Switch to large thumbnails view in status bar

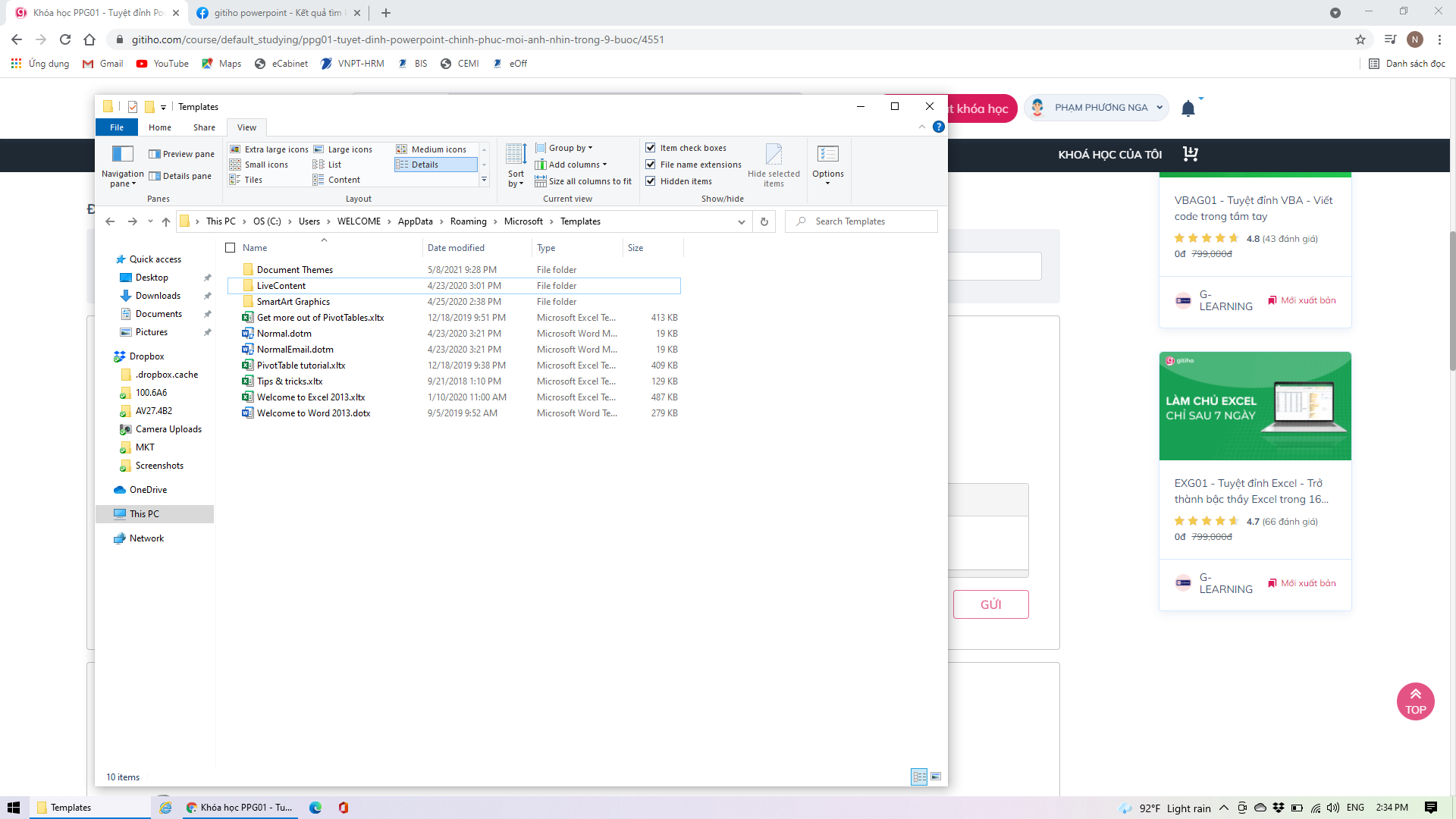(936, 777)
